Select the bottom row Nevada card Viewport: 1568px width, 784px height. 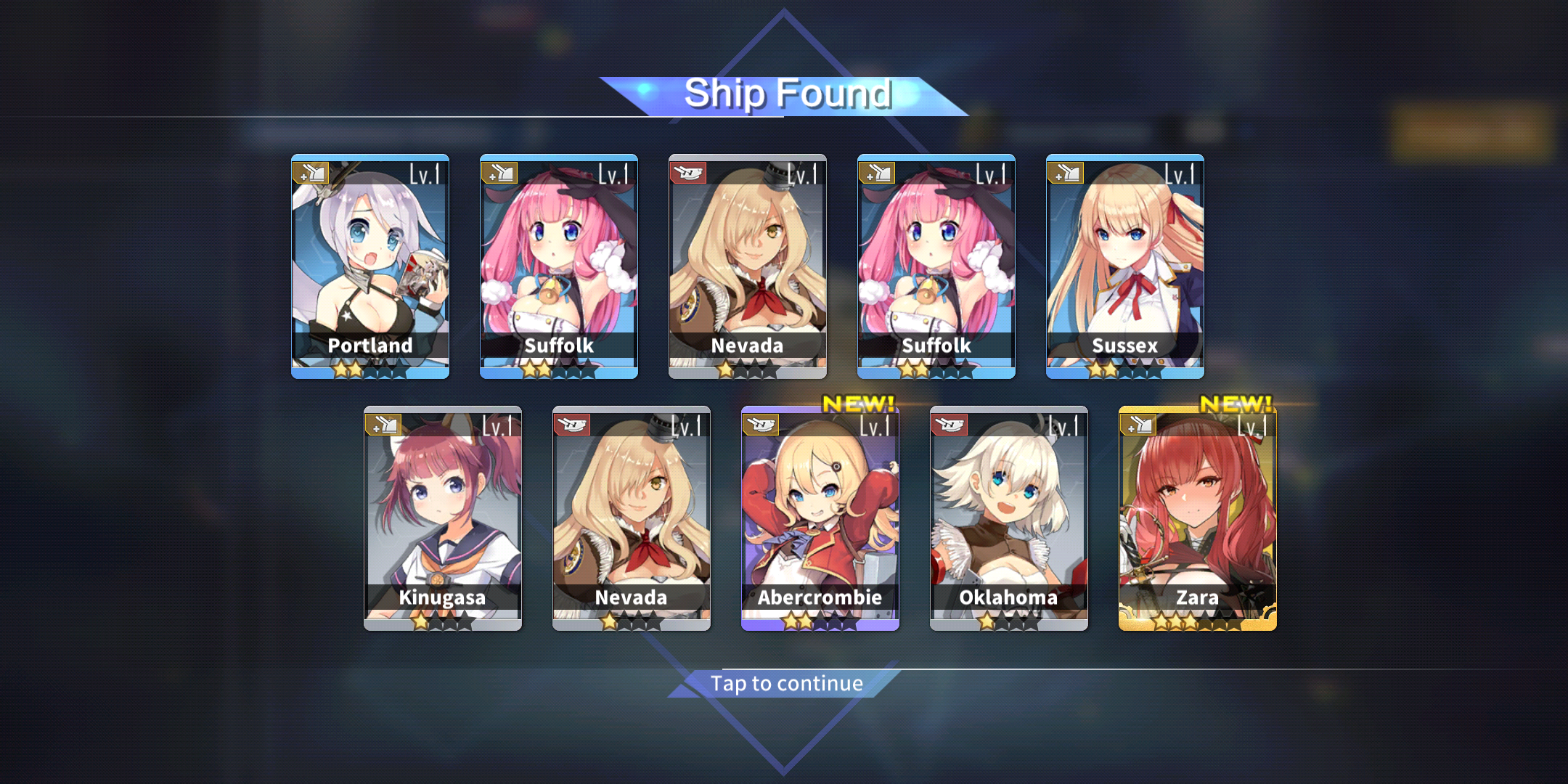[x=632, y=518]
